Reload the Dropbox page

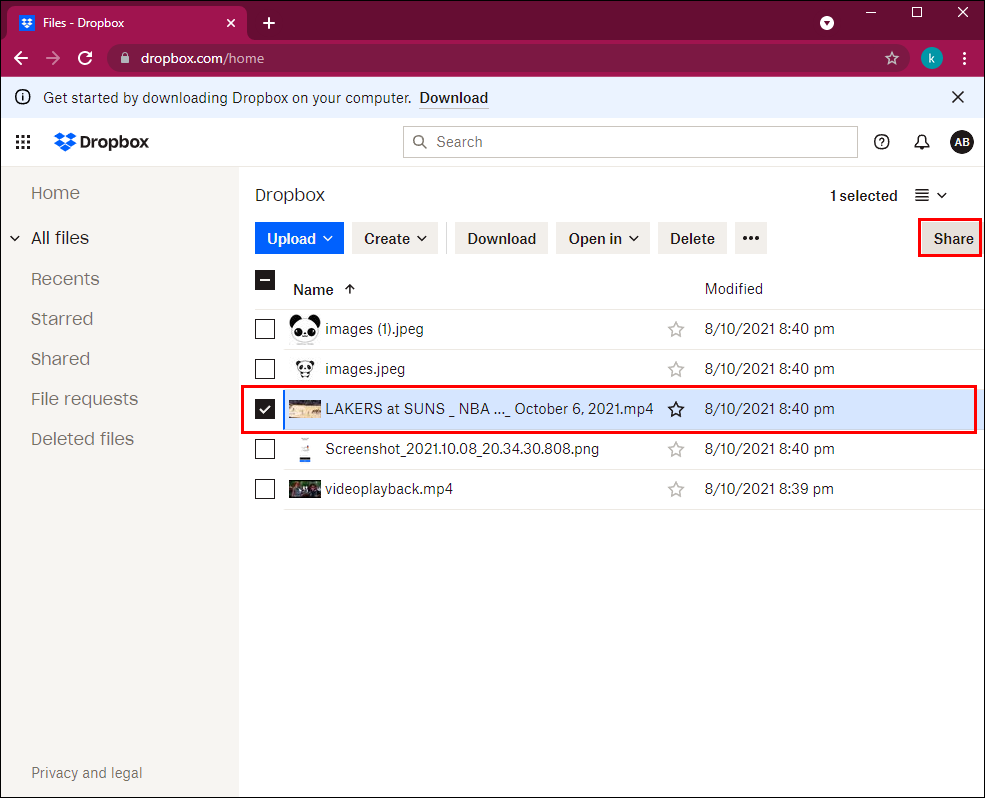point(85,58)
